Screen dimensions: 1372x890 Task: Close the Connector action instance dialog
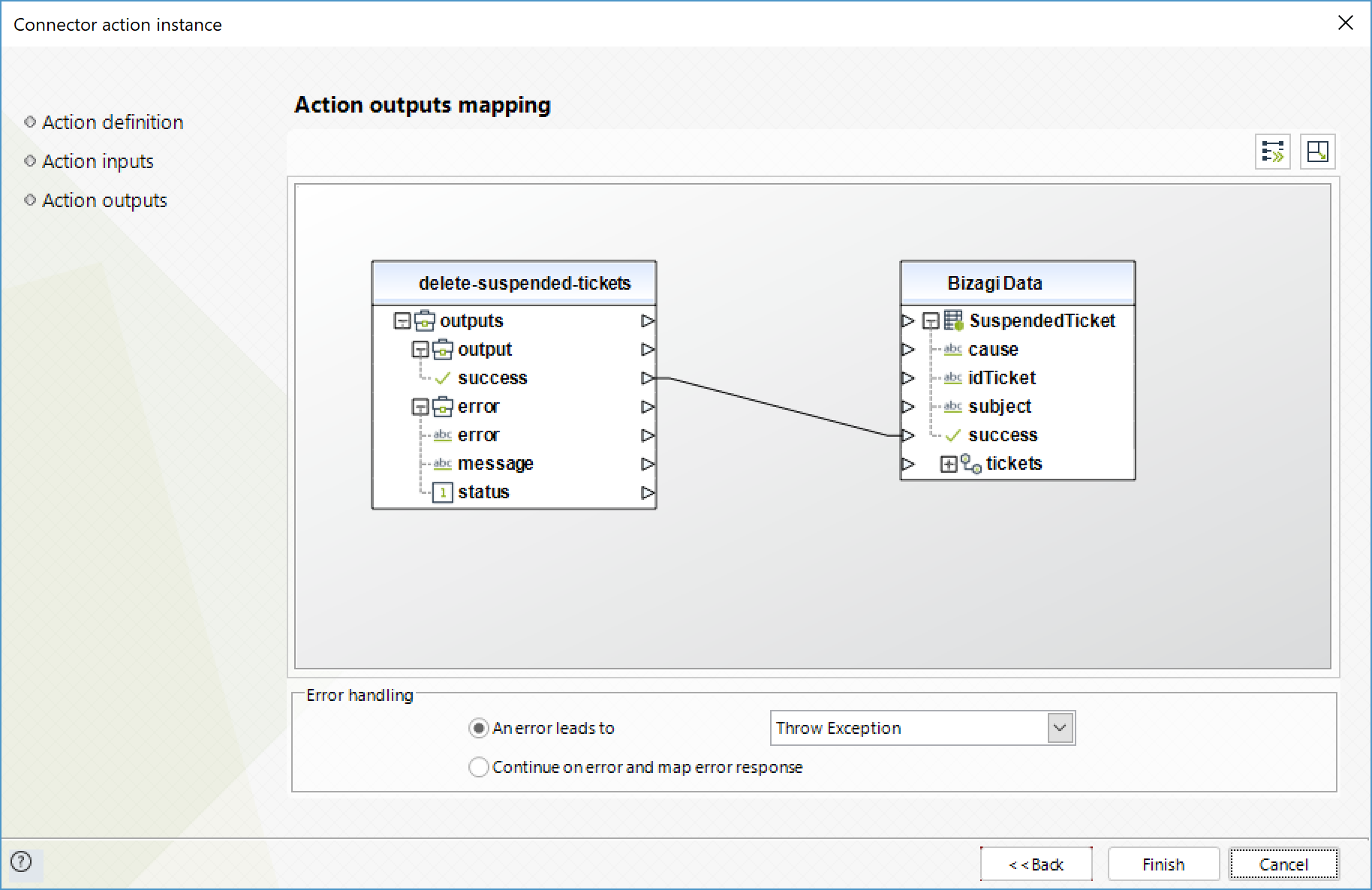(1346, 23)
